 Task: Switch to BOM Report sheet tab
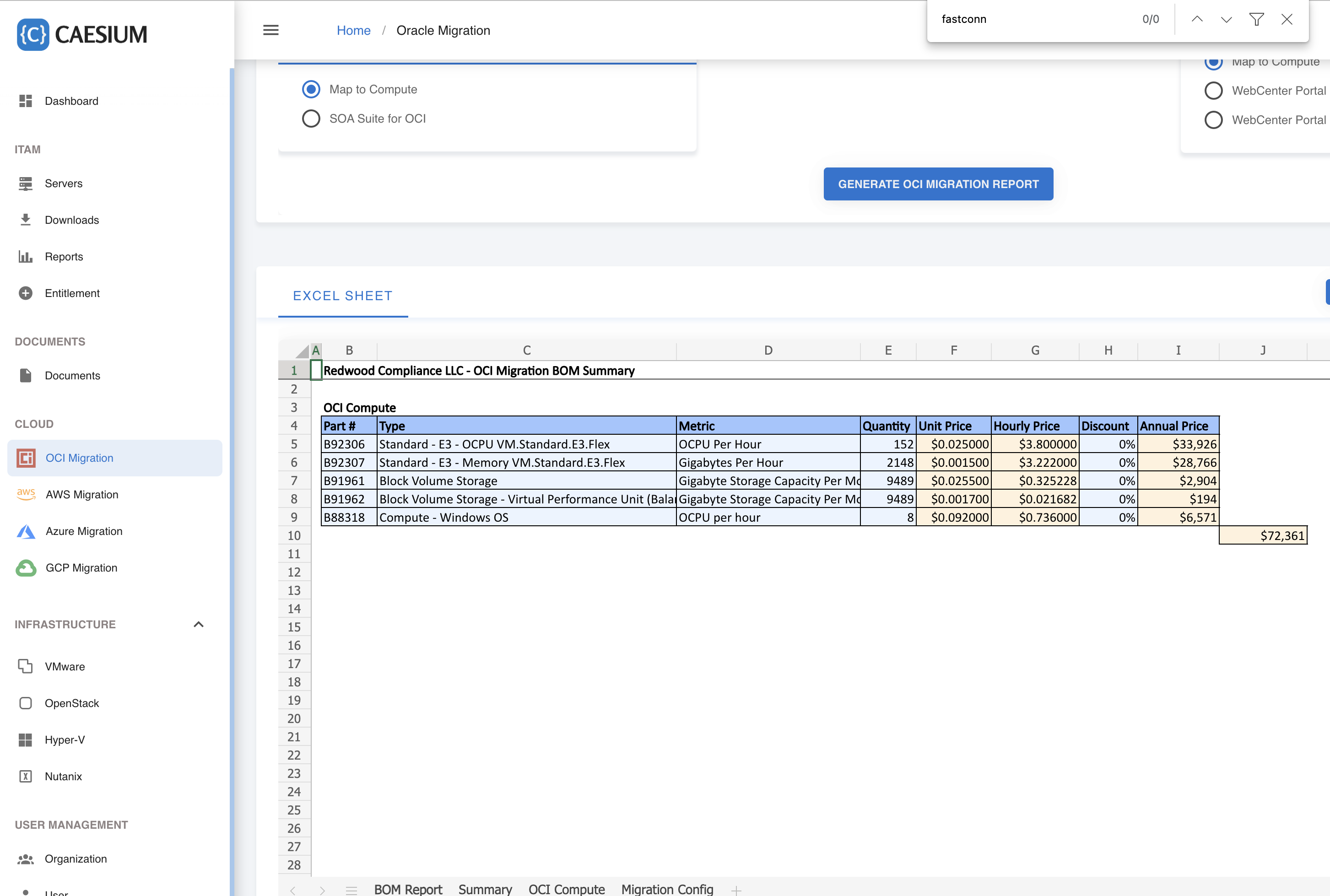coord(408,889)
